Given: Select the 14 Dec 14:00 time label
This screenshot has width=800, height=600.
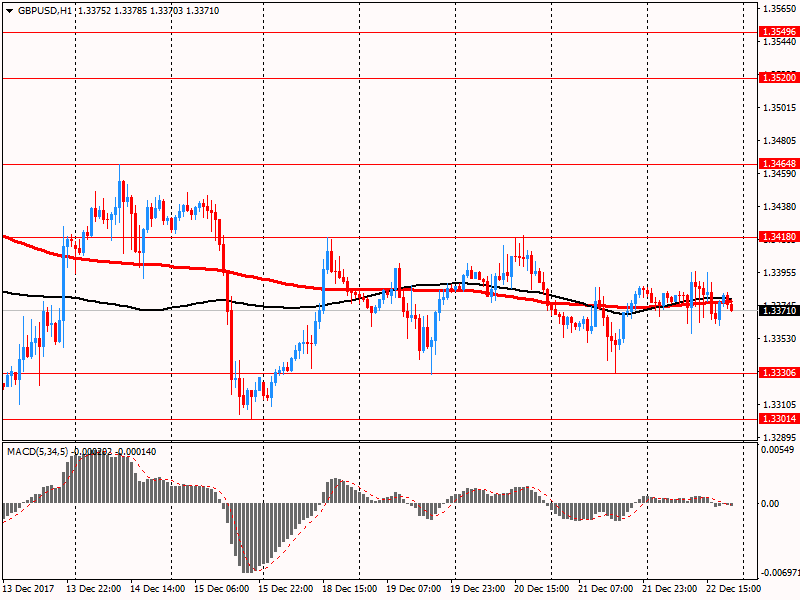Looking at the screenshot, I should (x=158, y=589).
